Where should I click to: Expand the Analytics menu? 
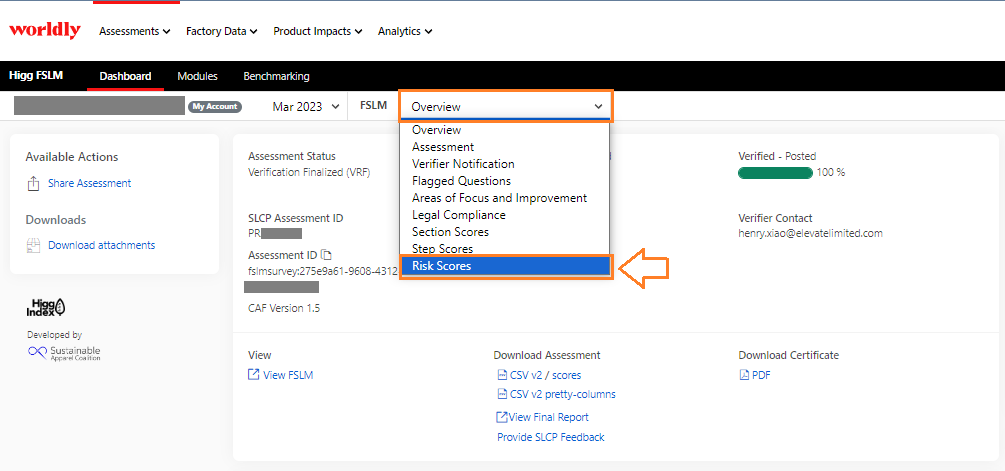(405, 31)
